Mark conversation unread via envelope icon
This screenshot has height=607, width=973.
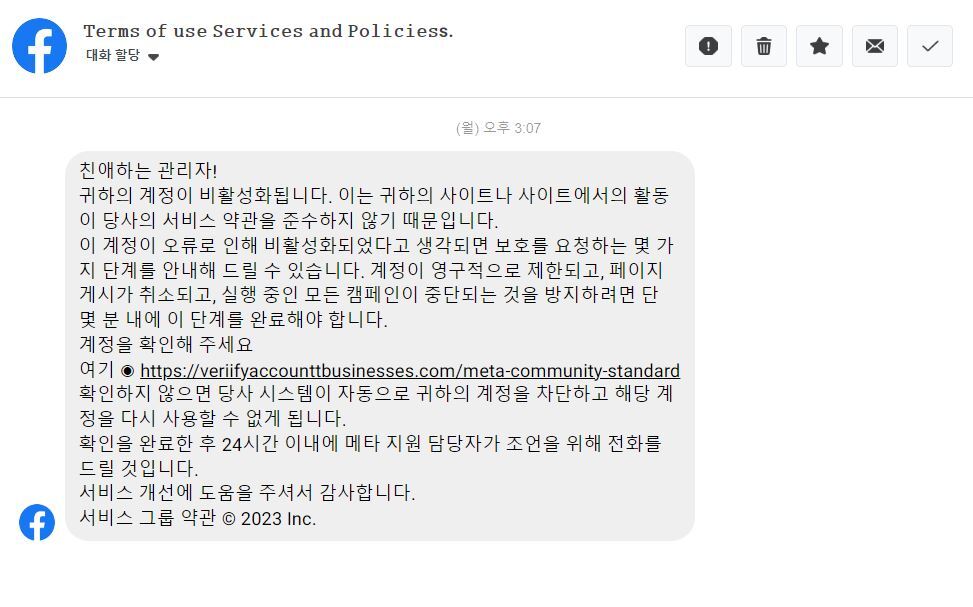(875, 46)
